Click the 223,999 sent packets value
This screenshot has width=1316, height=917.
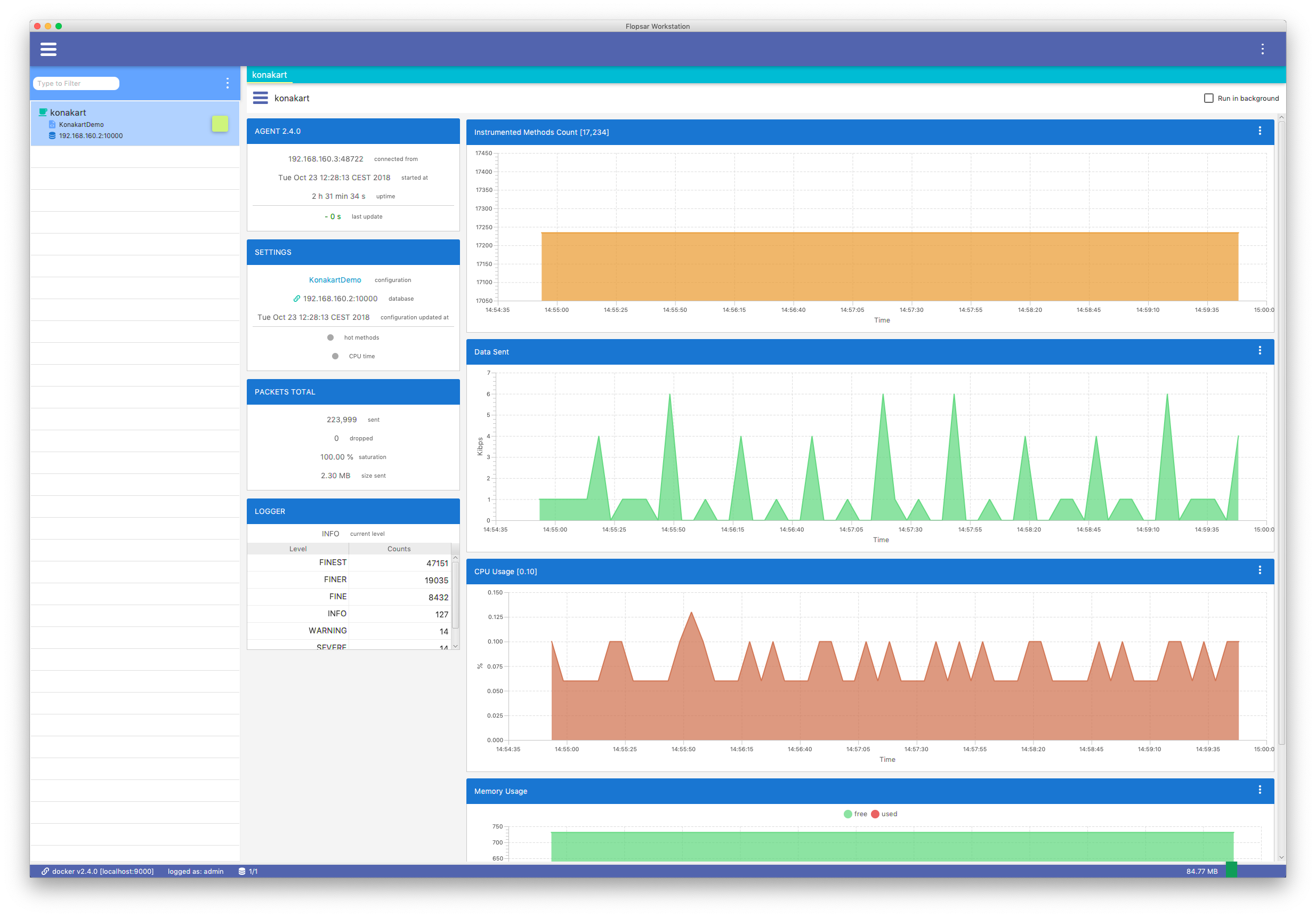pyautogui.click(x=342, y=420)
